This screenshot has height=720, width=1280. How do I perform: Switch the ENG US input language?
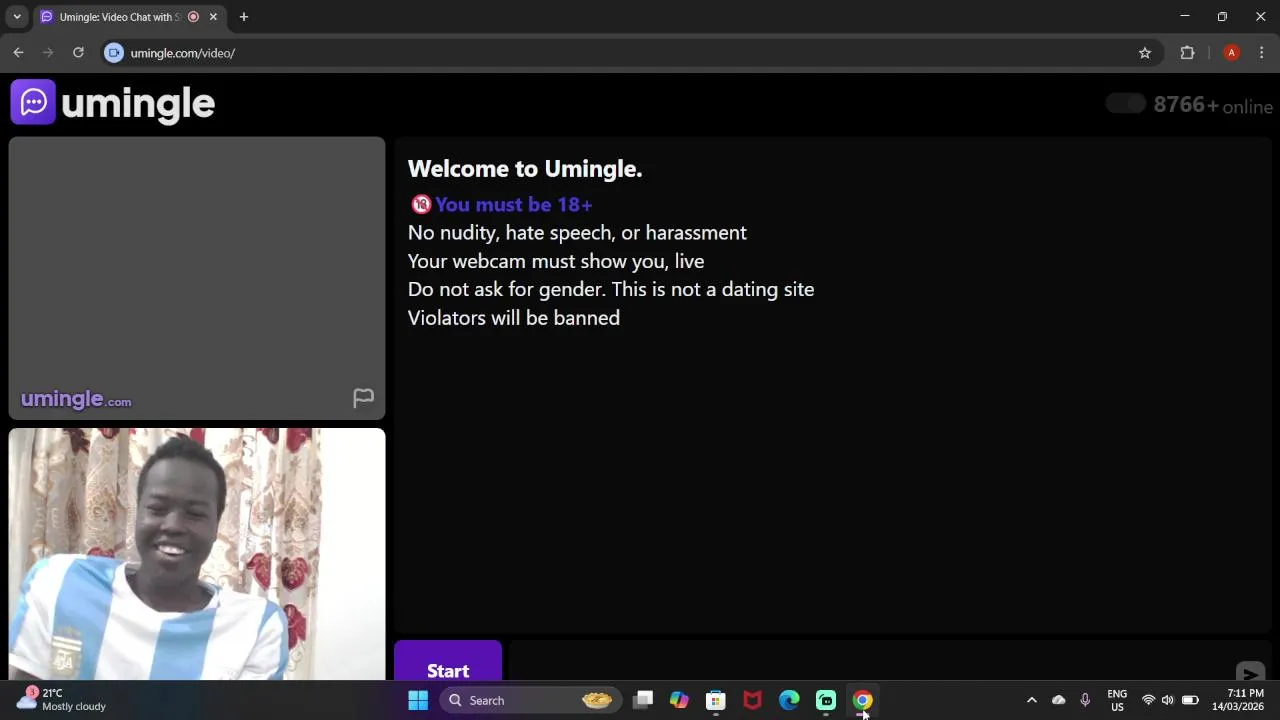(1117, 700)
